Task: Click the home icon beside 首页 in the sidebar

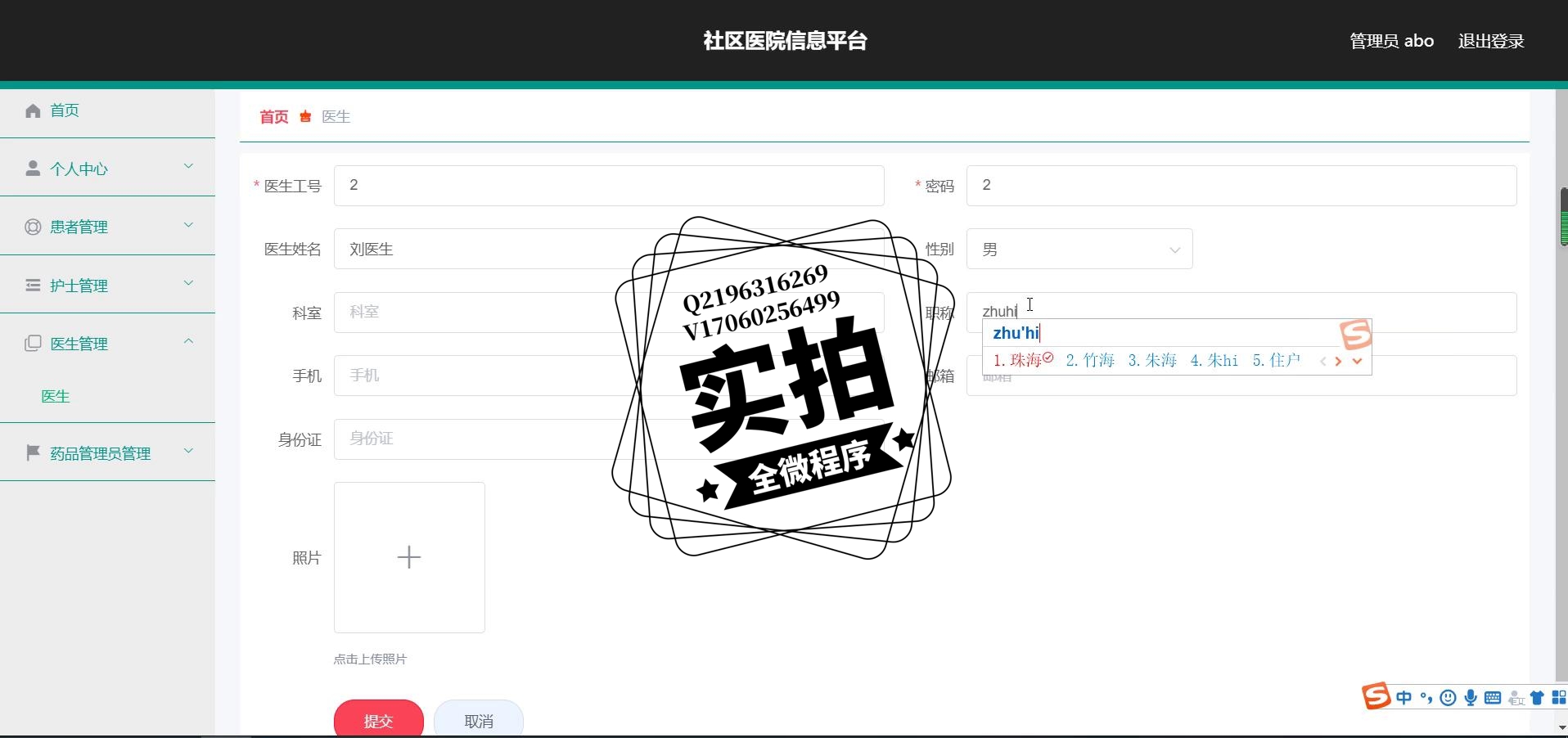Action: 33,110
